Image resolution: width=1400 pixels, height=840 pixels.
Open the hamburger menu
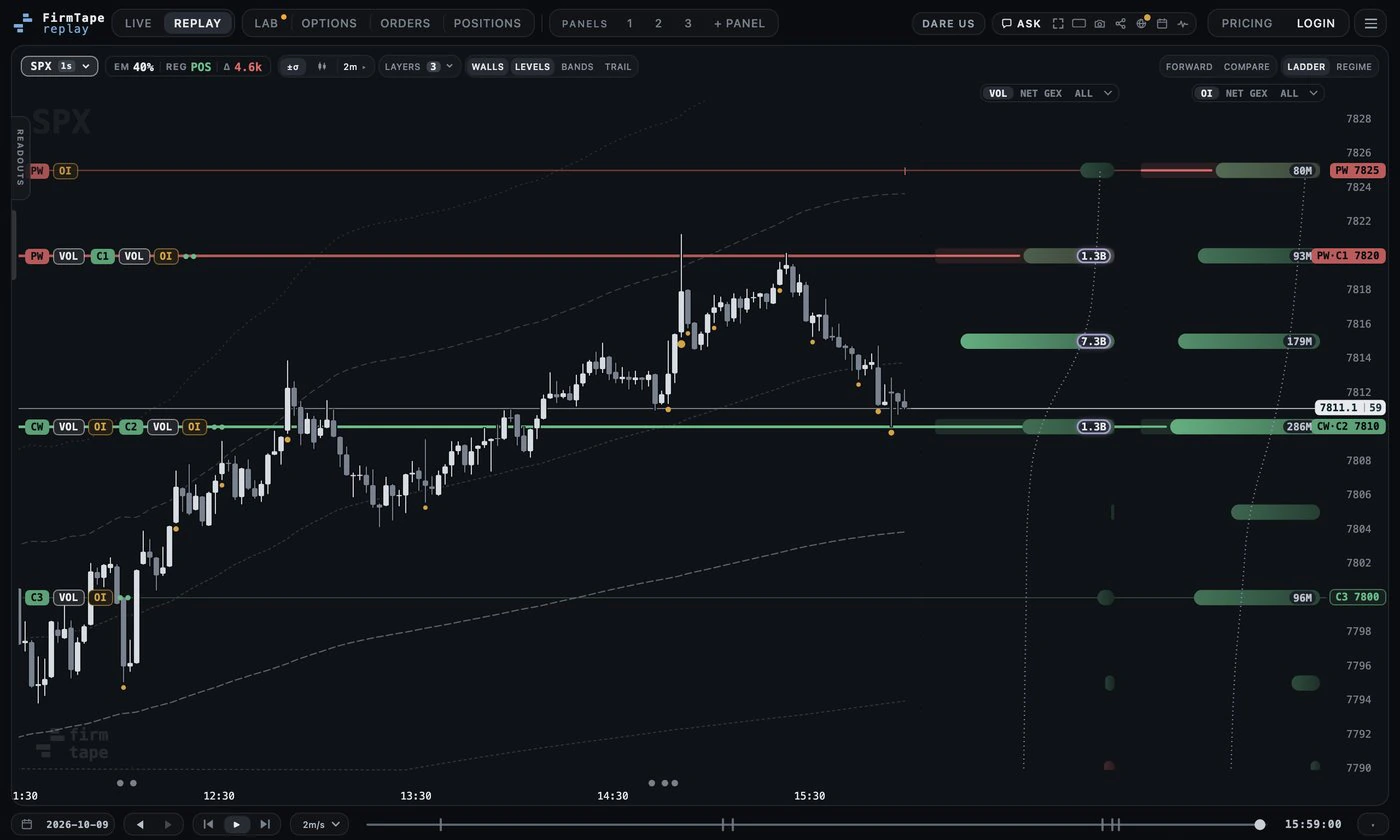1371,23
